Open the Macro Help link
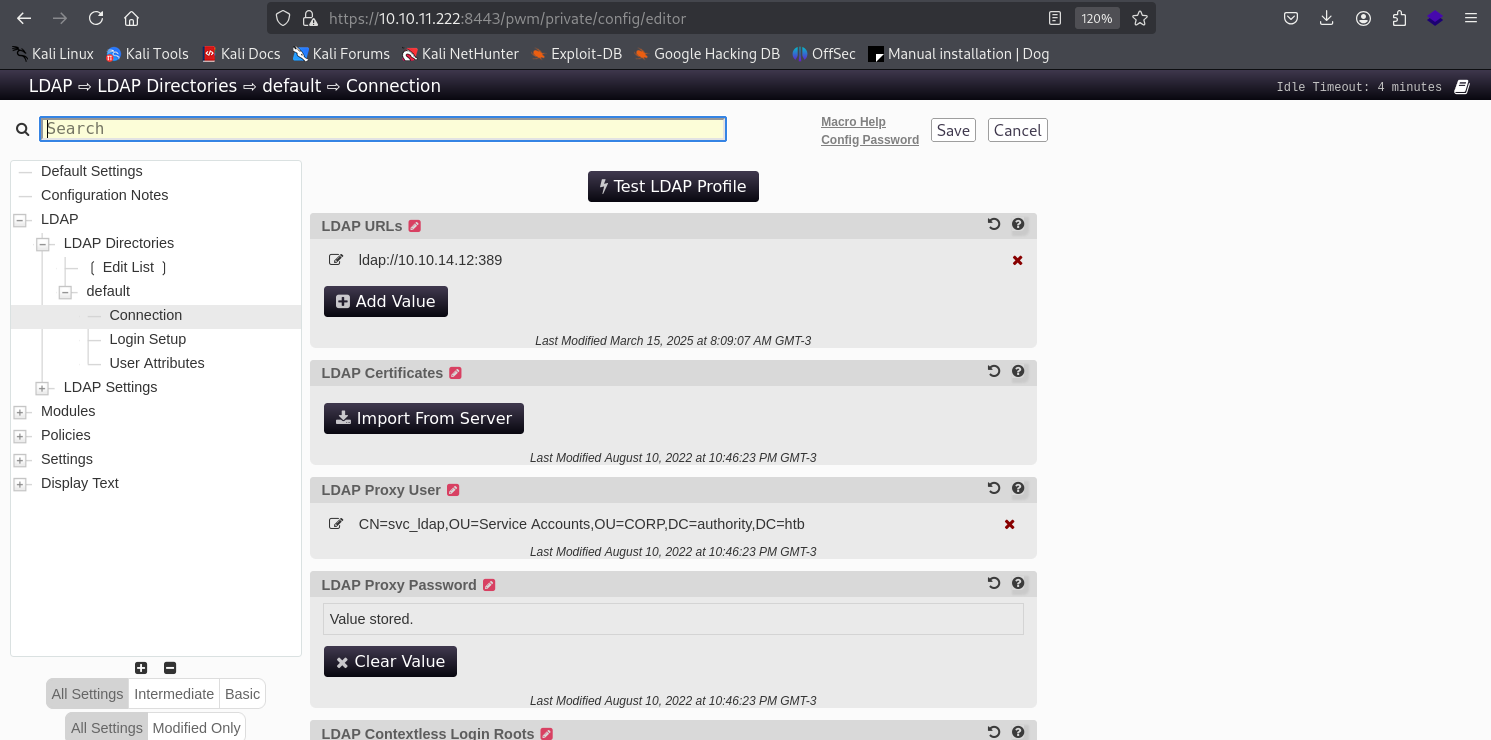This screenshot has height=740, width=1491. 853,122
